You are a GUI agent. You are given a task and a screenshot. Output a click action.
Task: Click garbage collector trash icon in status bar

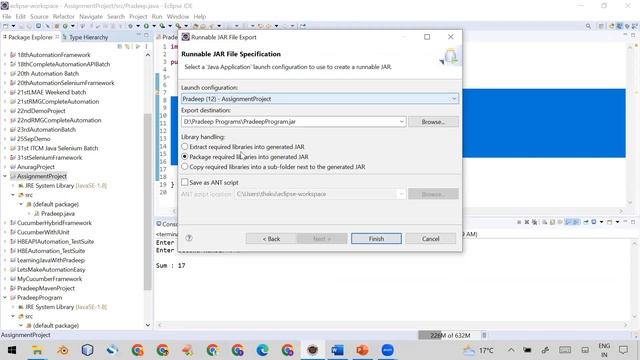tap(484, 335)
